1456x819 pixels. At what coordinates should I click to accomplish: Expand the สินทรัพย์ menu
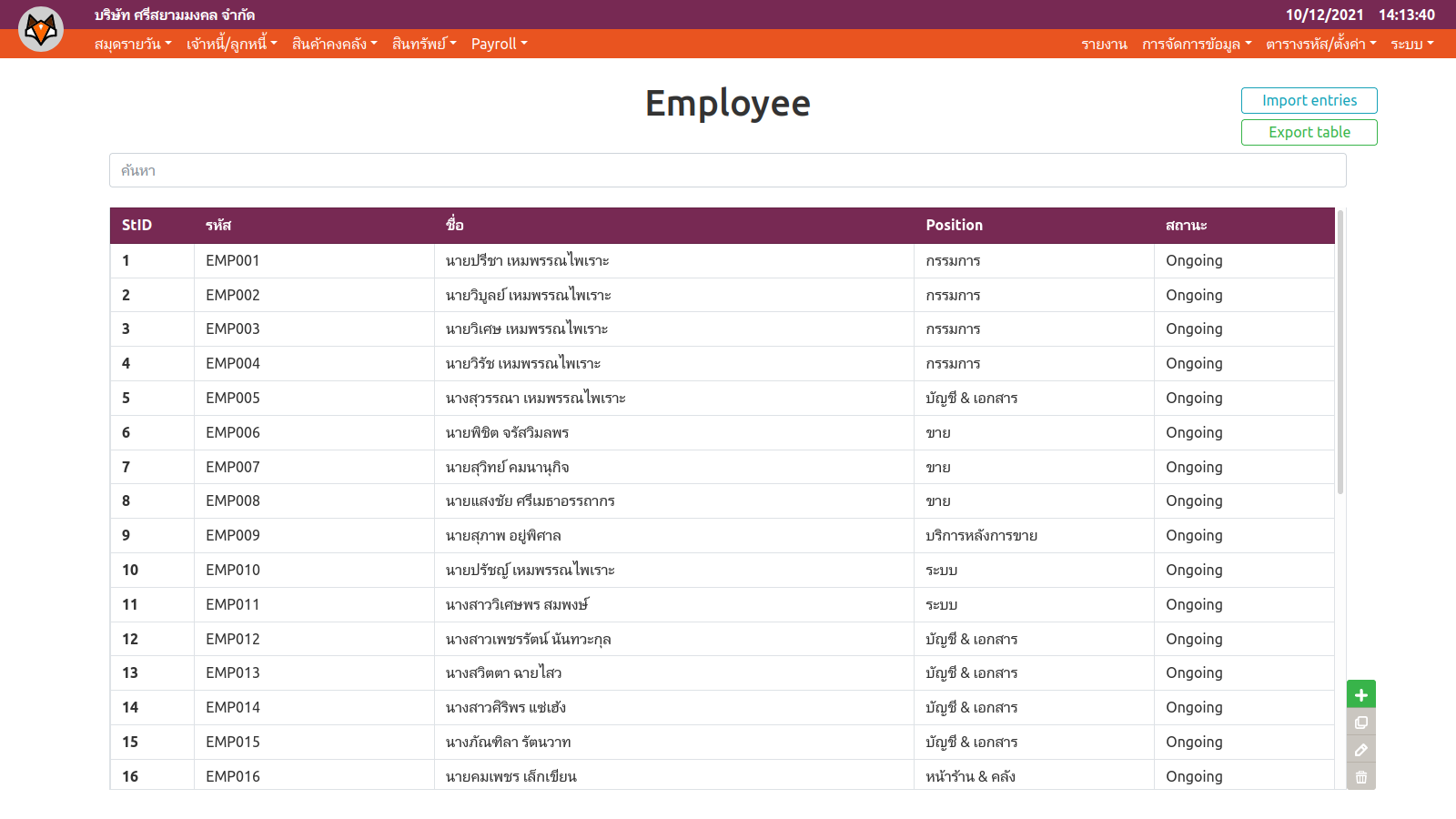pos(424,44)
